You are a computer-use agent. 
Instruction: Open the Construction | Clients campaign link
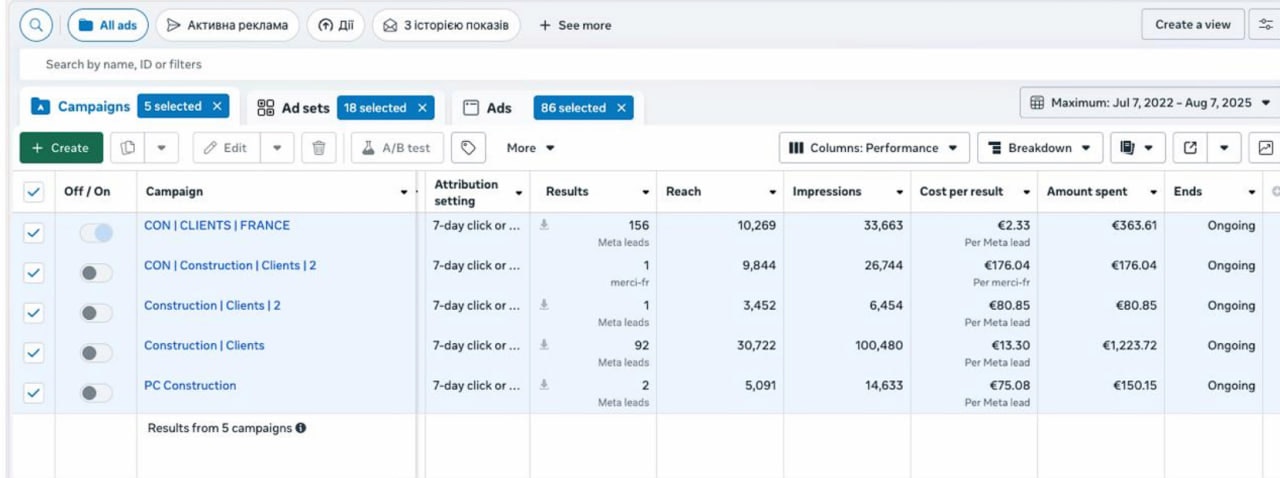pyautogui.click(x=204, y=345)
